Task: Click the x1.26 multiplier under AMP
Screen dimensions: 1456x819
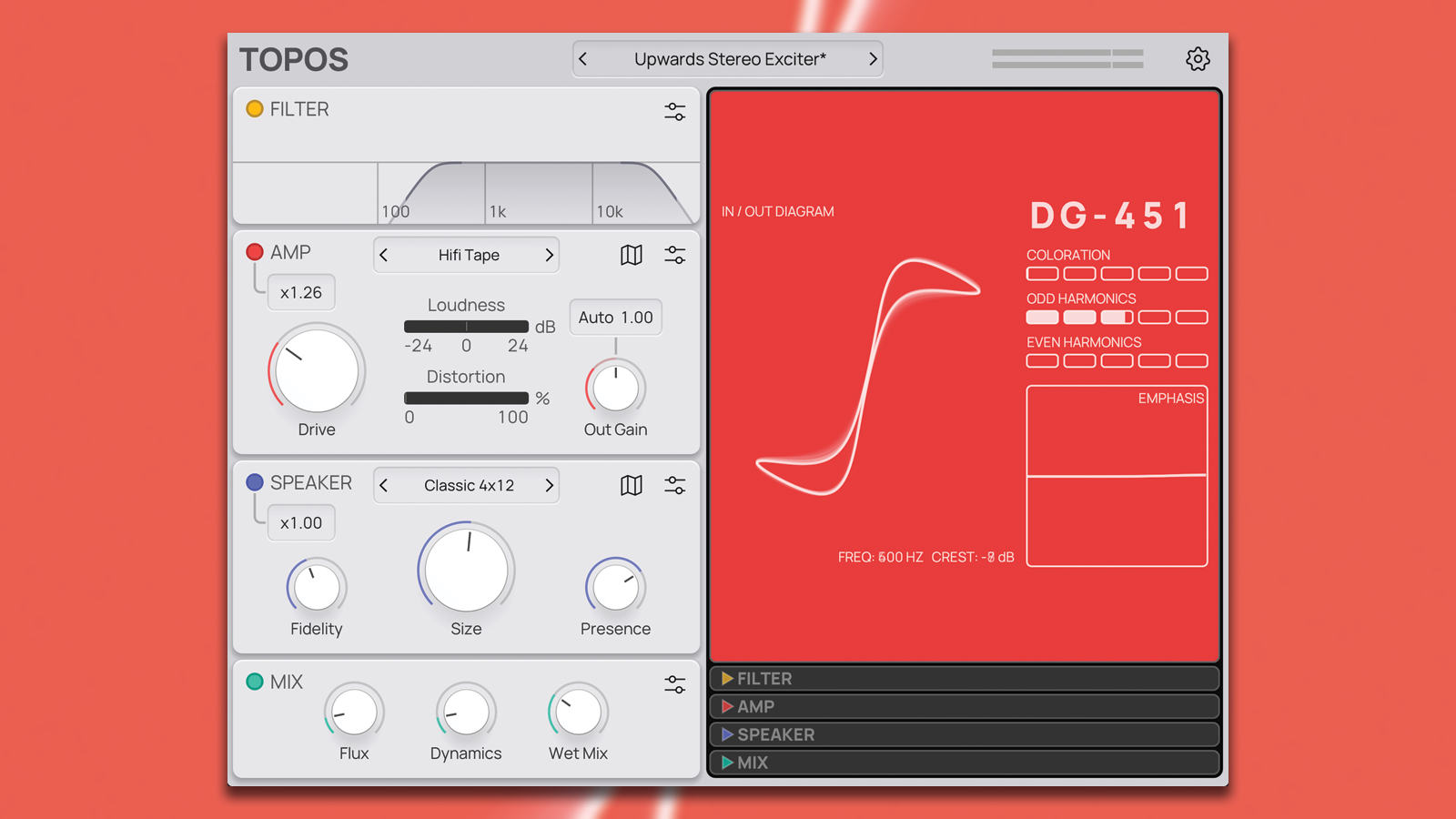Action: [301, 292]
